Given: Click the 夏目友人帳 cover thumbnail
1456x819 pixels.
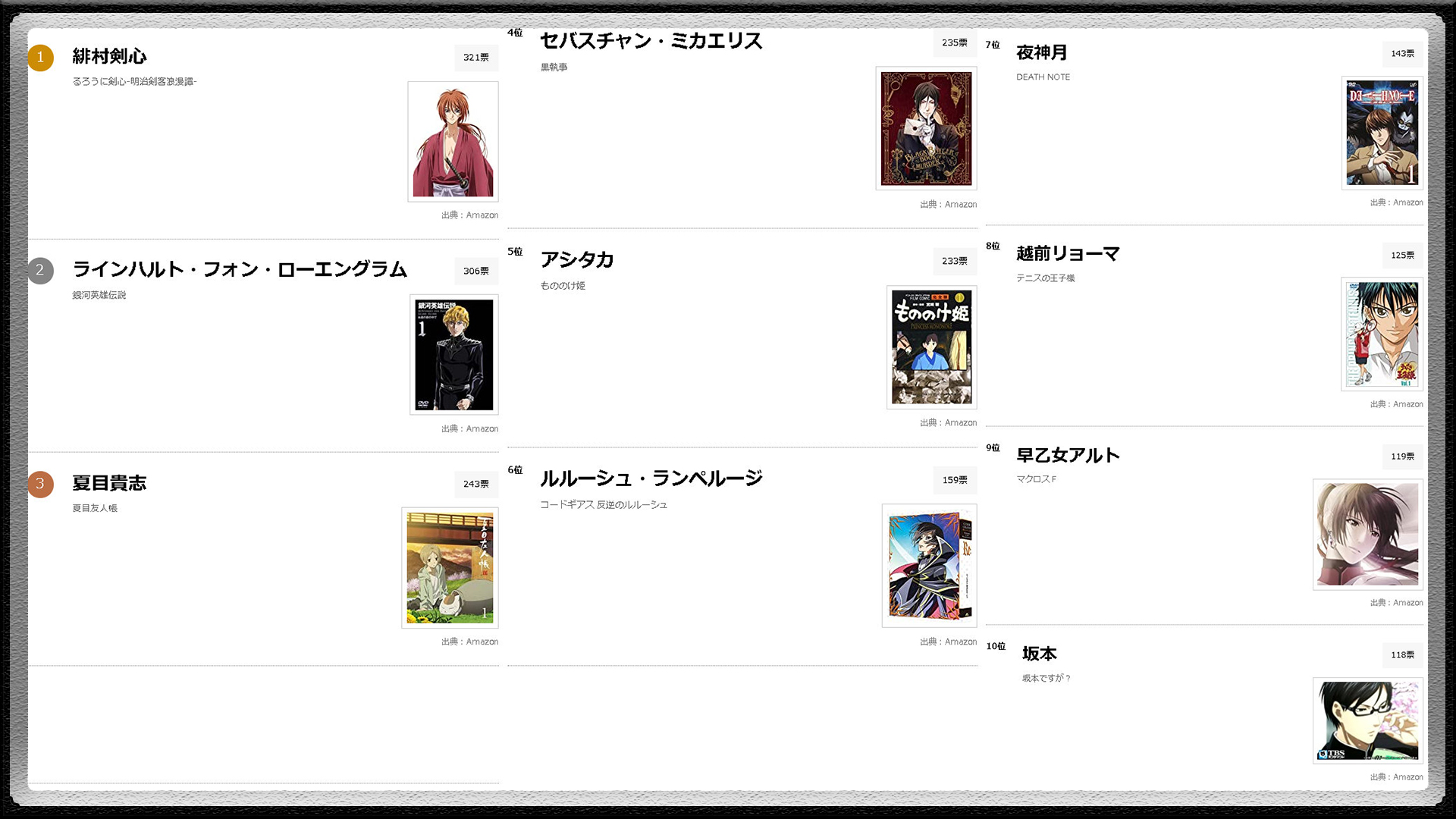Looking at the screenshot, I should coord(450,568).
